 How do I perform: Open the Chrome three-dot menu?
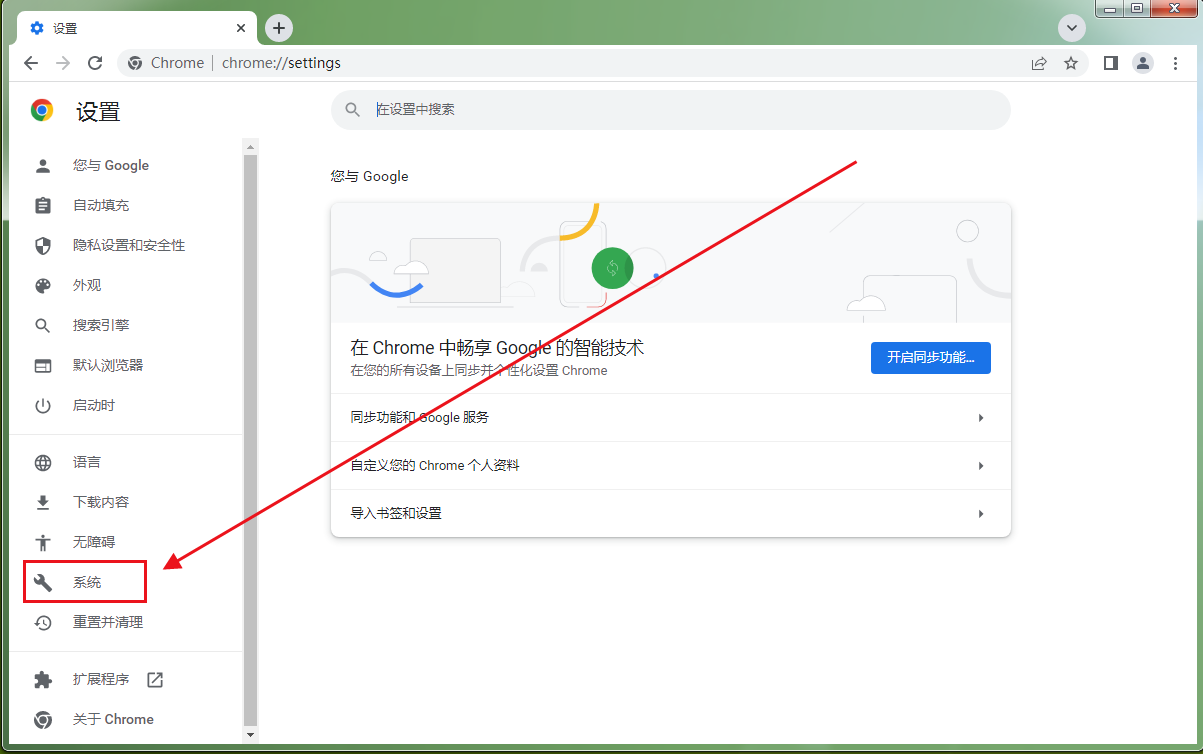click(1175, 63)
